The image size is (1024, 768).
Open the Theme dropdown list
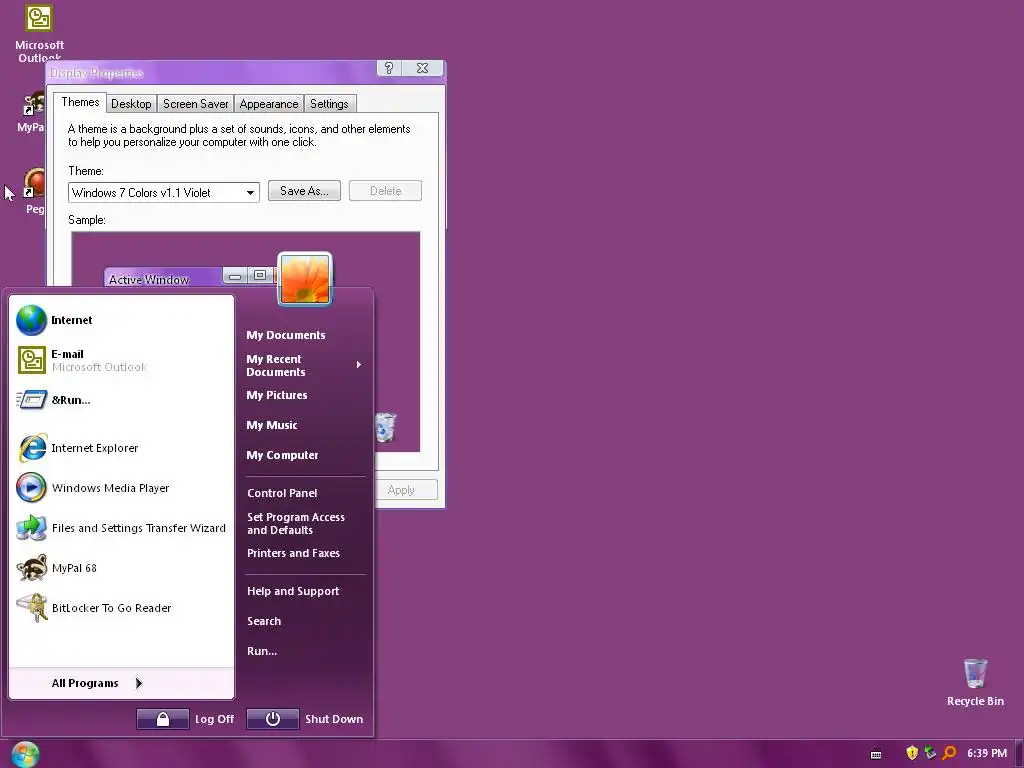point(250,193)
